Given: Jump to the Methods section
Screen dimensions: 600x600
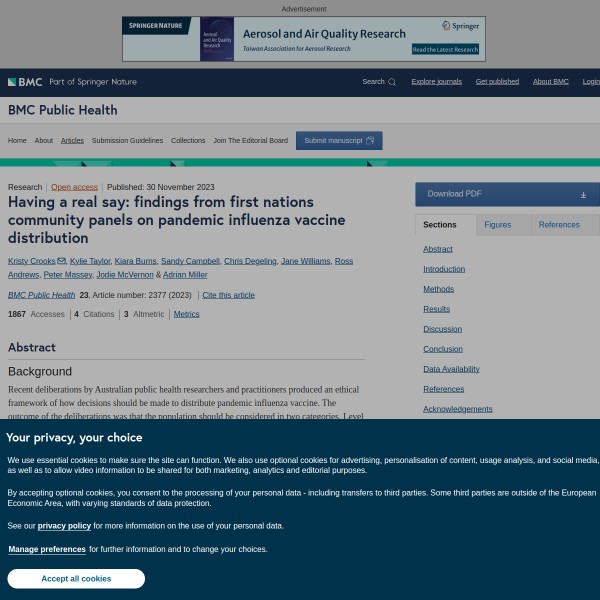Looking at the screenshot, I should pos(438,289).
